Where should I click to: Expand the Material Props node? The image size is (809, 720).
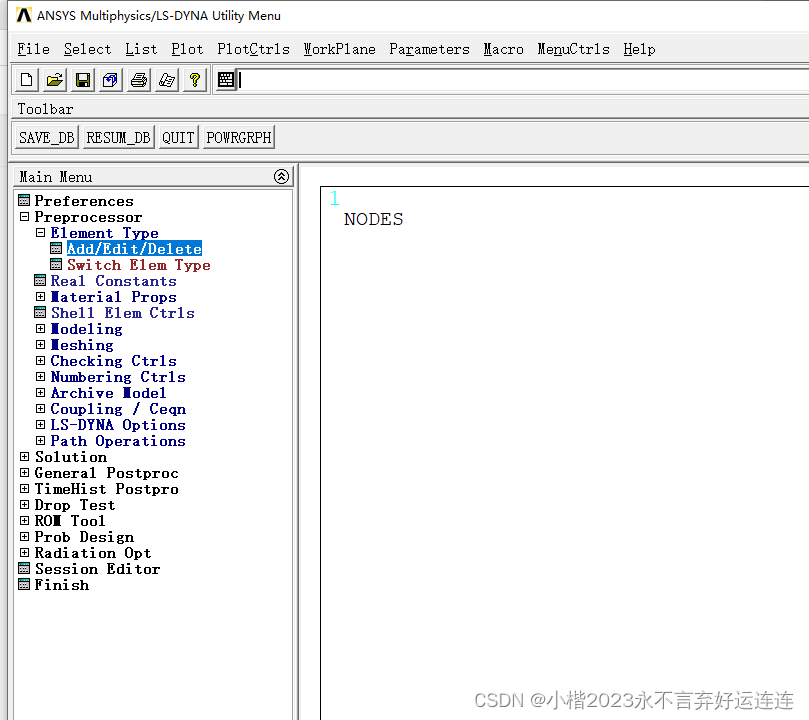coord(40,297)
